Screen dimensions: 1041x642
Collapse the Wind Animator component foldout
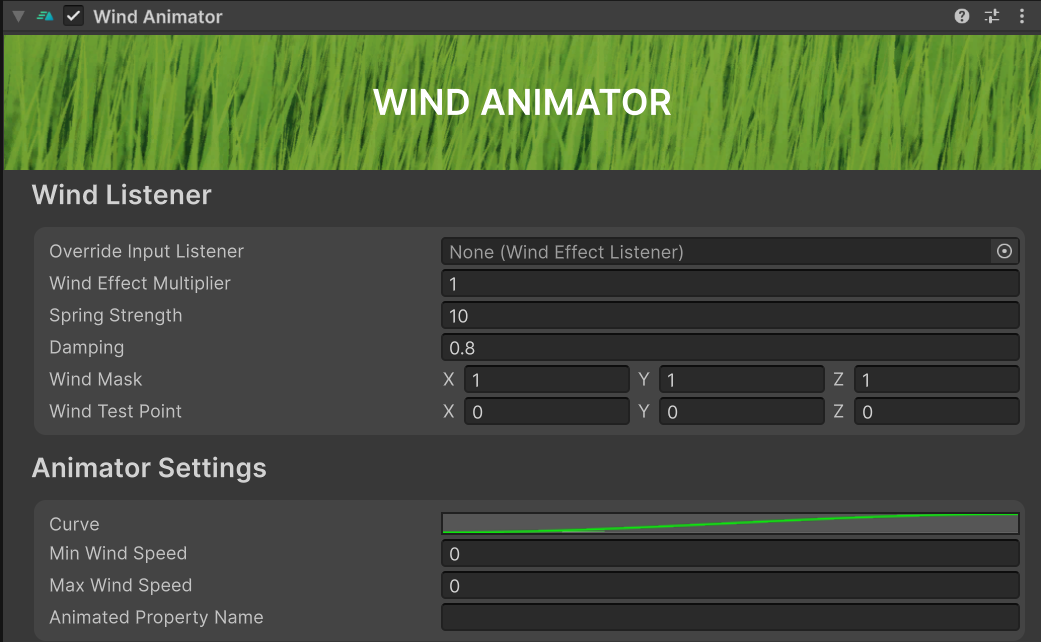(x=18, y=16)
